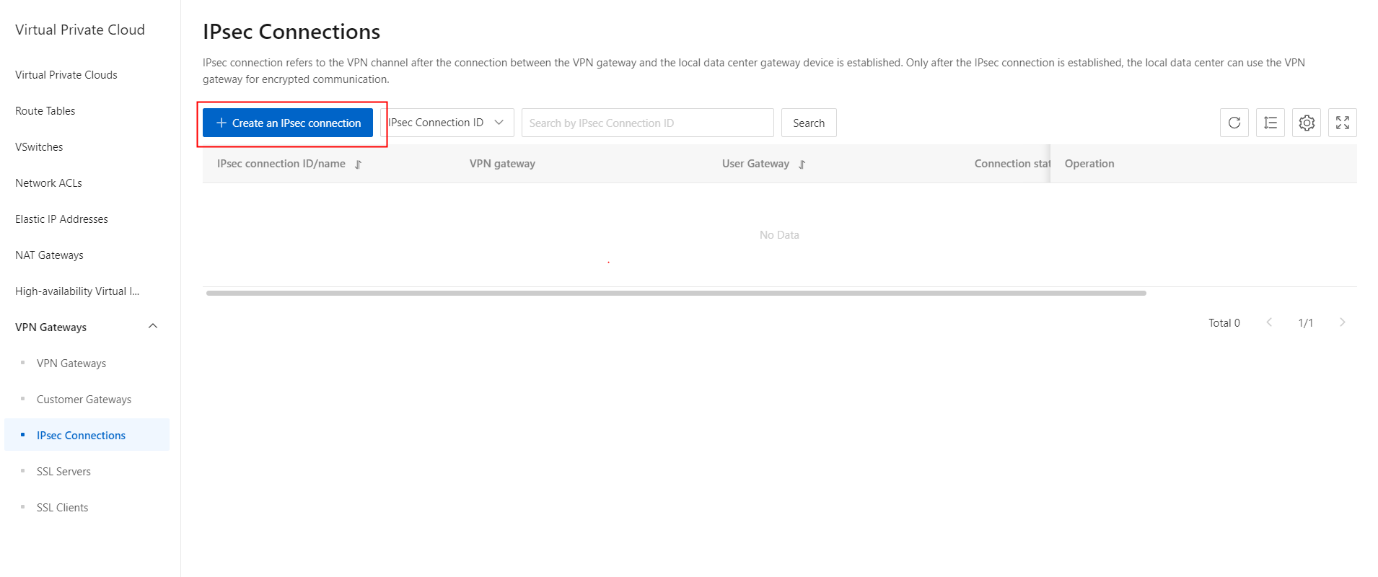1378x577 pixels.
Task: Click the 1/1 page indicator
Action: 1306,323
